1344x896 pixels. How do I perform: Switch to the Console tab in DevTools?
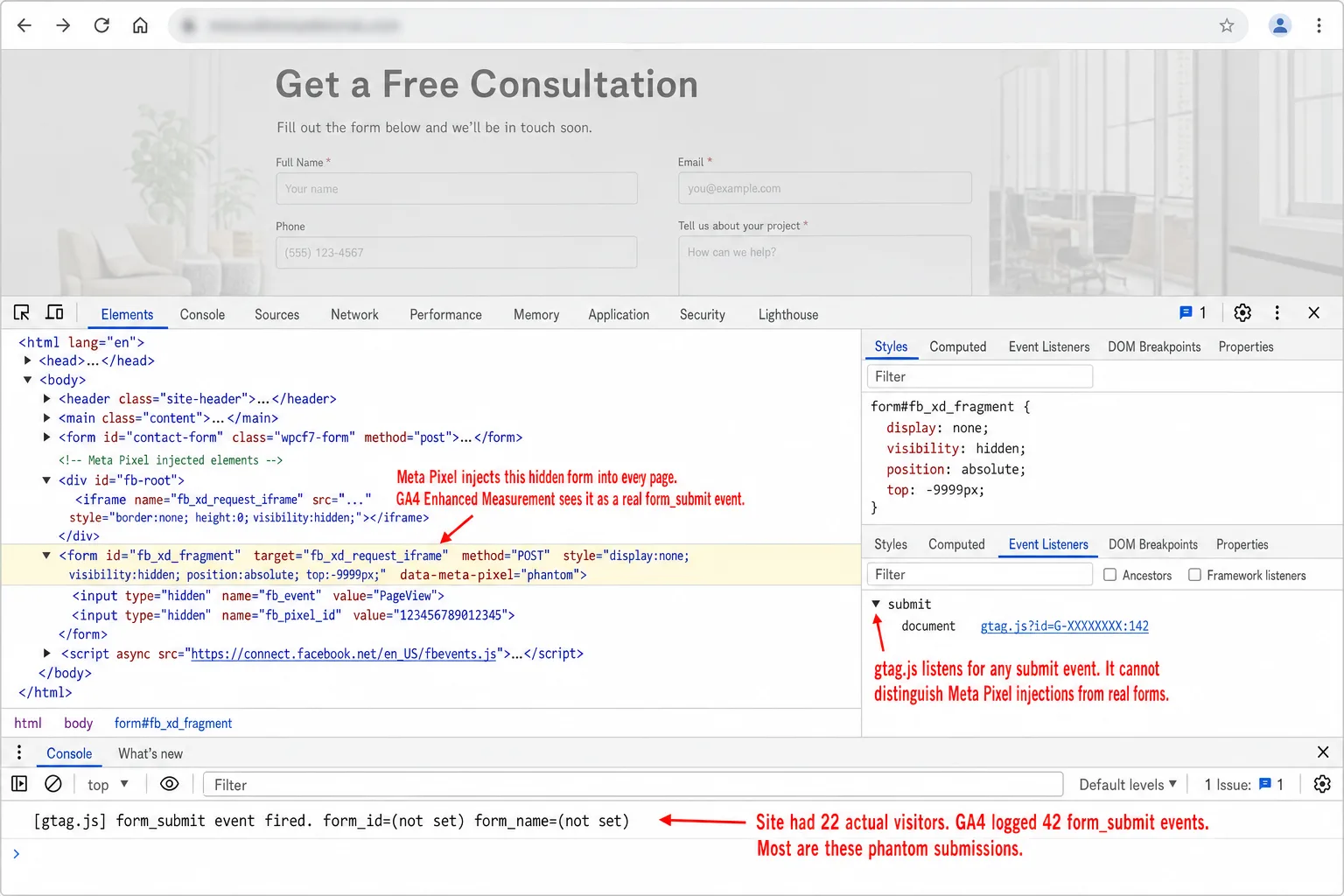pyautogui.click(x=202, y=314)
